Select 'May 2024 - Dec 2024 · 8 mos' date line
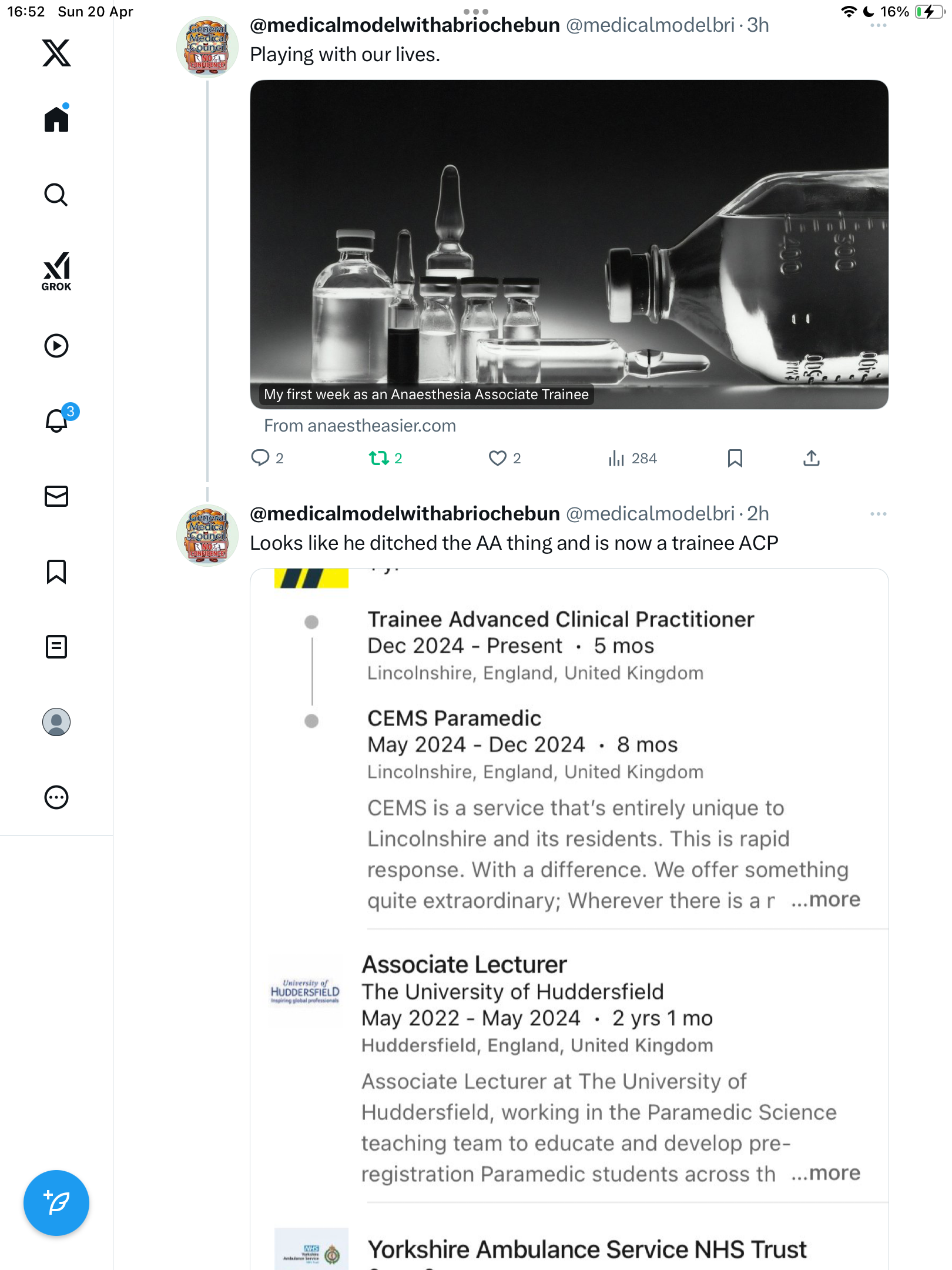 [522, 744]
